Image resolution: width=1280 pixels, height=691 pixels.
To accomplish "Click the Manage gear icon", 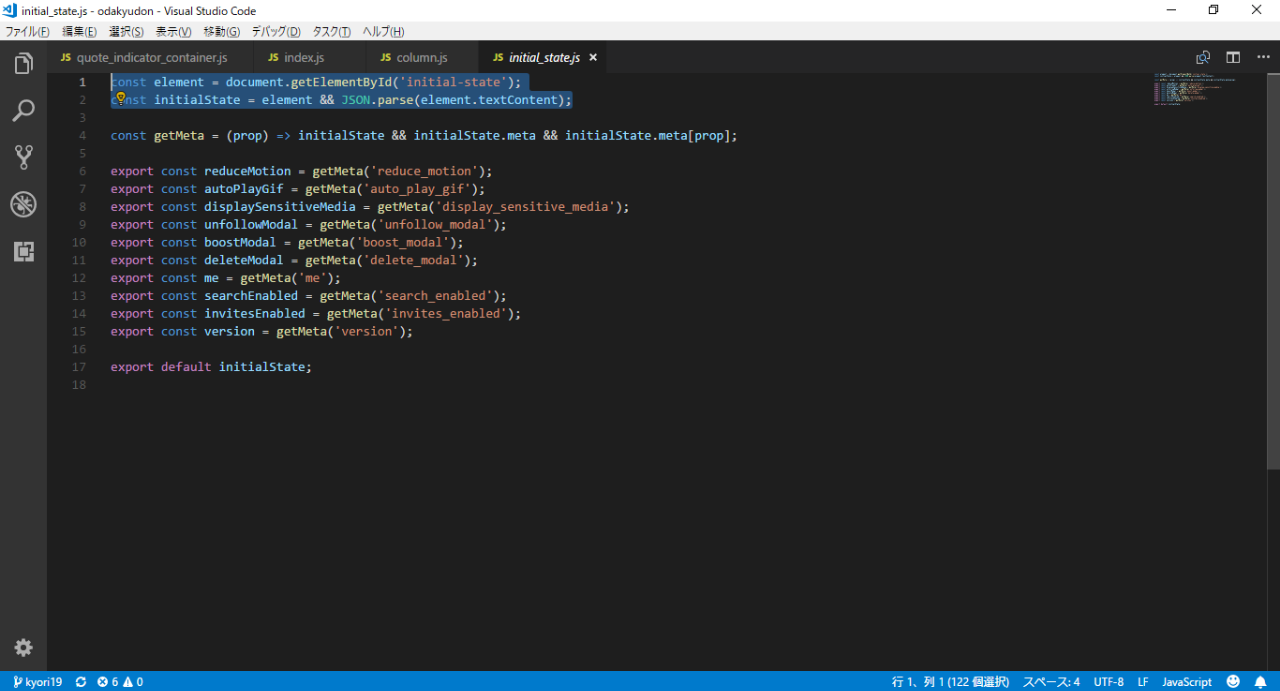I will 23,648.
